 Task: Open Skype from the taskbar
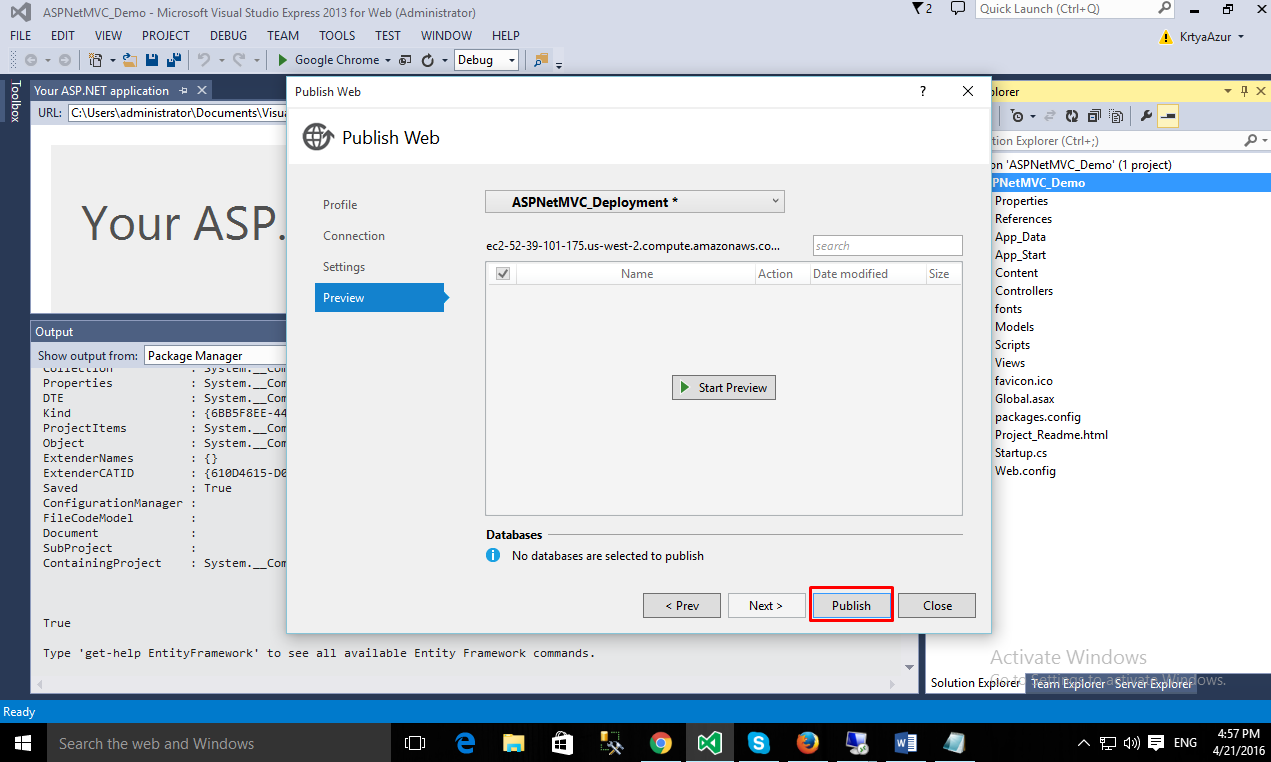[758, 743]
